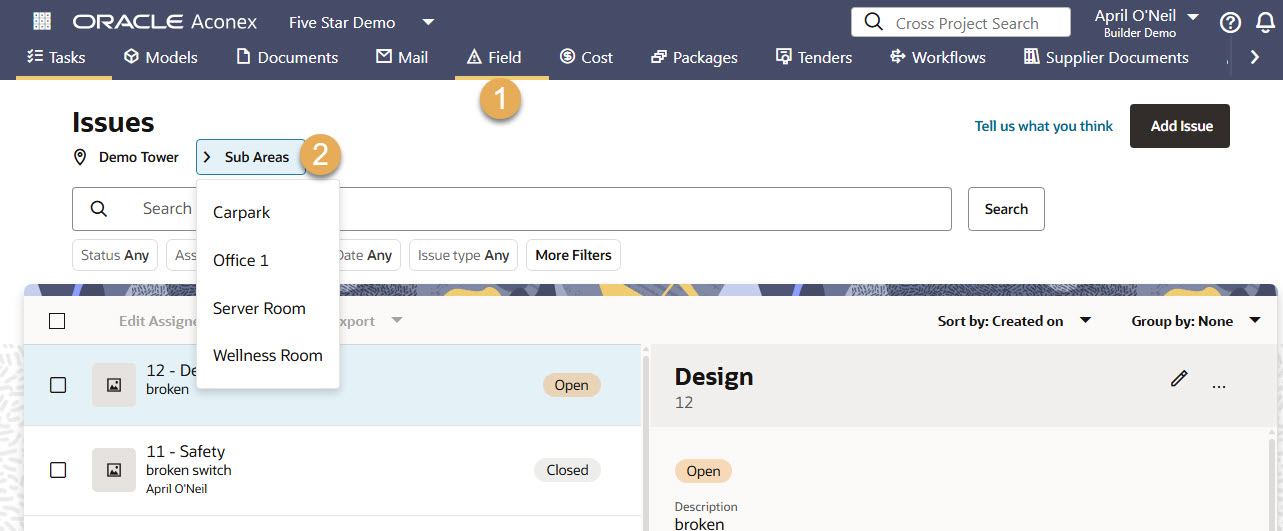1283x531 pixels.
Task: Open the Cost tab
Action: click(x=586, y=57)
